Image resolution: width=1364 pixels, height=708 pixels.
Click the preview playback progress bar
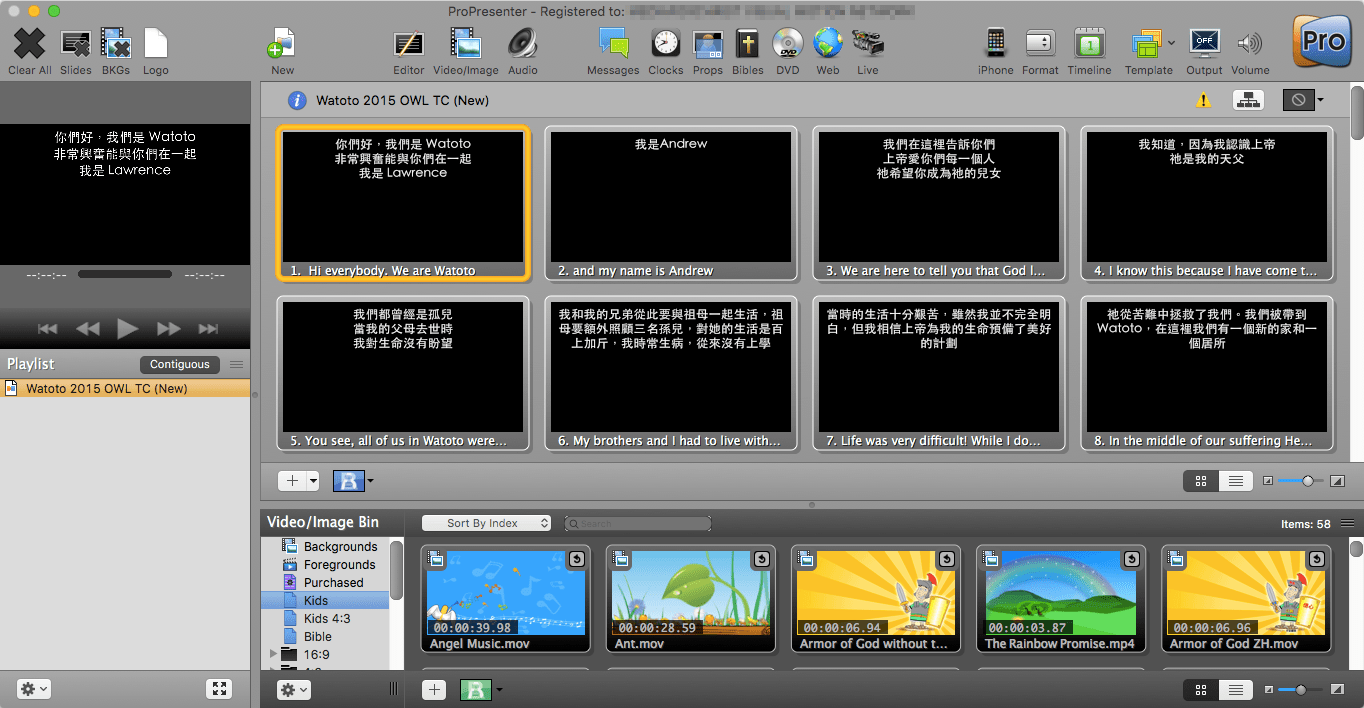click(x=124, y=274)
